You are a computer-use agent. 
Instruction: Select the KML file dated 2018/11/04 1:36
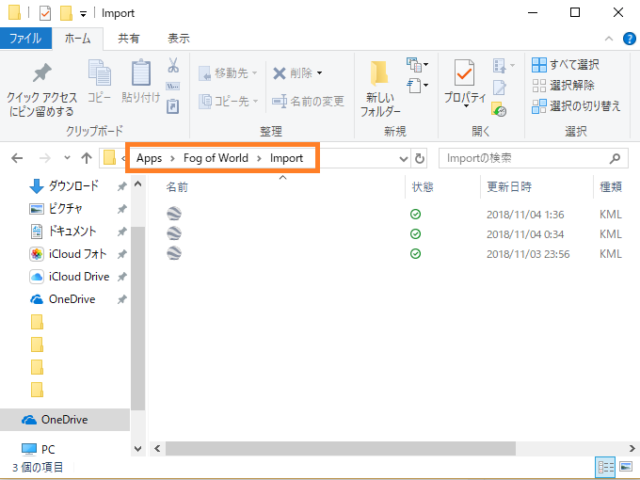[x=174, y=214]
